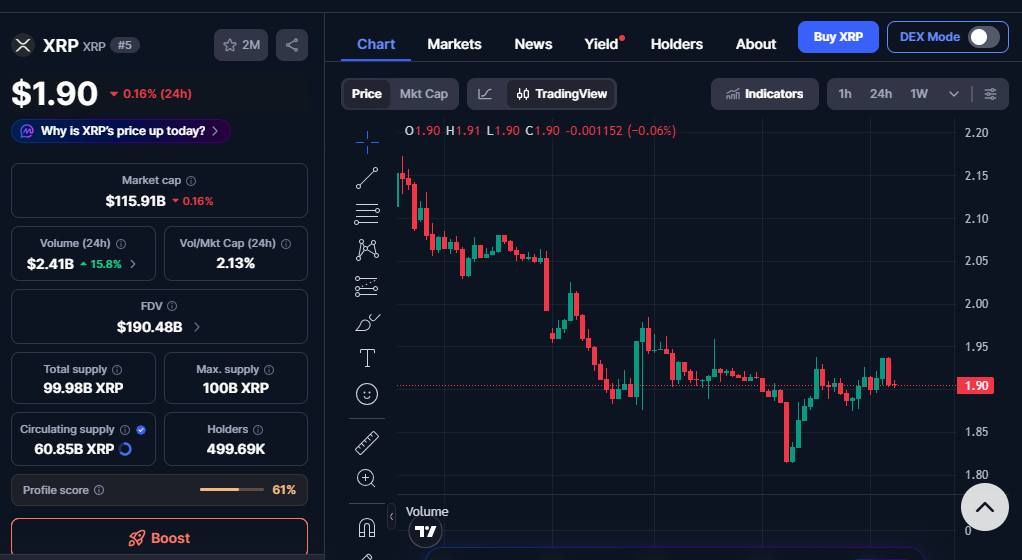
Task: Open the Indicators menu
Action: tap(765, 94)
